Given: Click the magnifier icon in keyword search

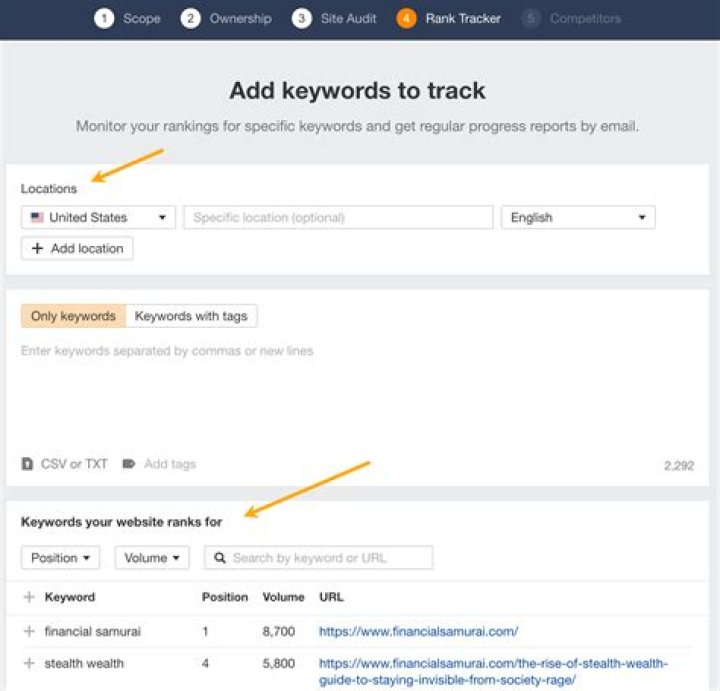Looking at the screenshot, I should click(x=220, y=558).
